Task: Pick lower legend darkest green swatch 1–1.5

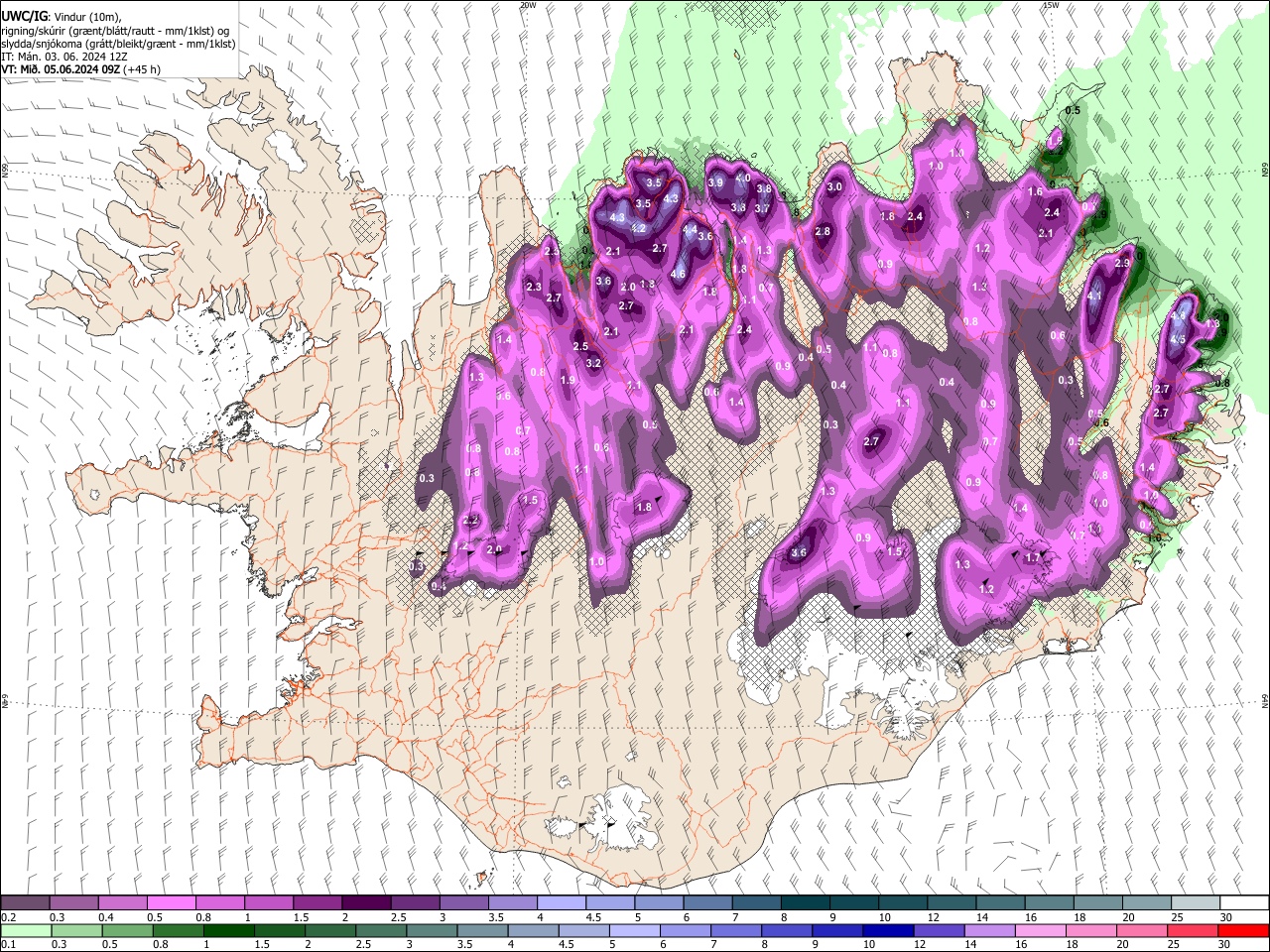Action: 229,930
